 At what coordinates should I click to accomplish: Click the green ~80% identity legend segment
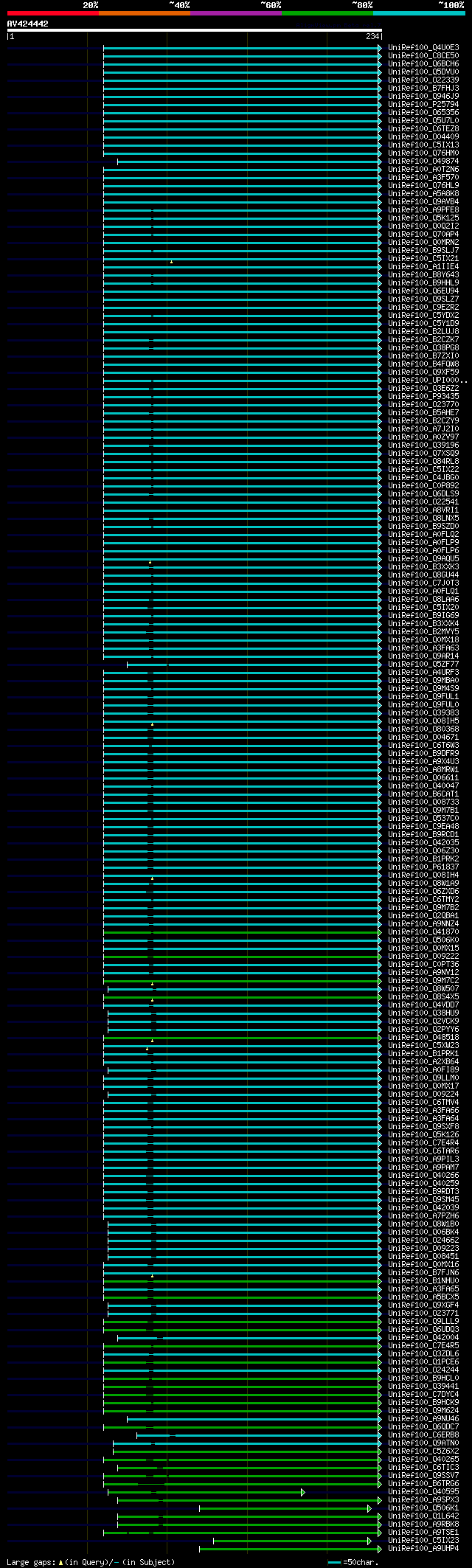pyautogui.click(x=327, y=13)
